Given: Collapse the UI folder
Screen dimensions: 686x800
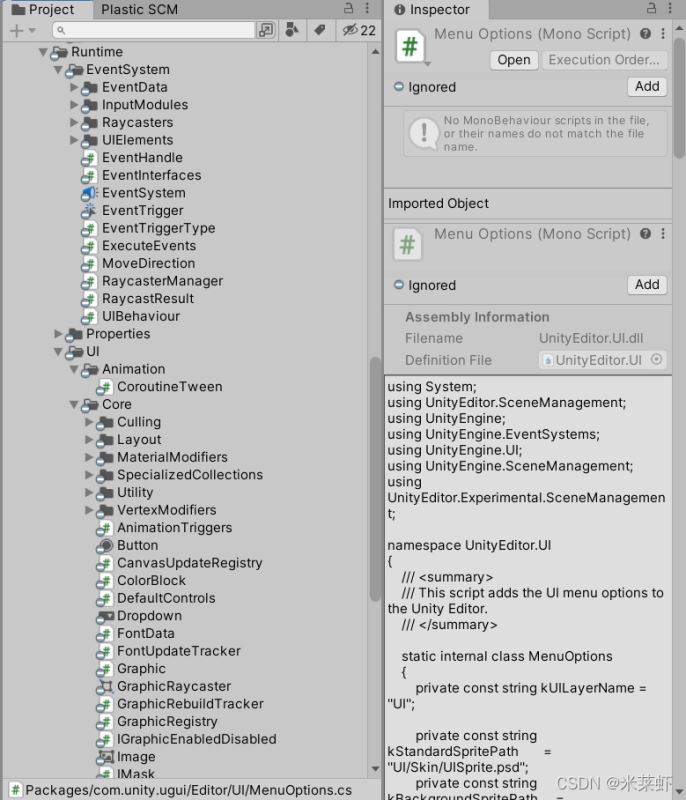Looking at the screenshot, I should tap(58, 352).
